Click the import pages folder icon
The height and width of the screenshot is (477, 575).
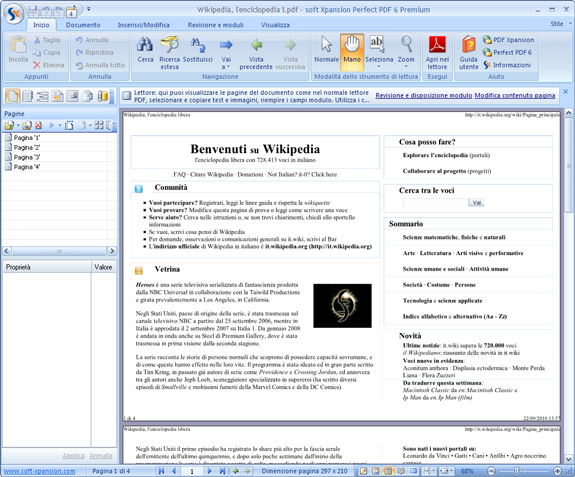tap(9, 126)
